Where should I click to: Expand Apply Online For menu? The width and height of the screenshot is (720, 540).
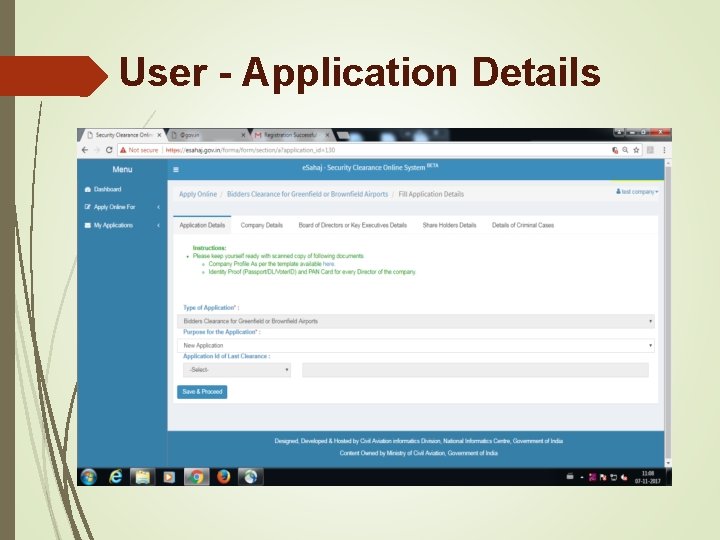(x=122, y=207)
